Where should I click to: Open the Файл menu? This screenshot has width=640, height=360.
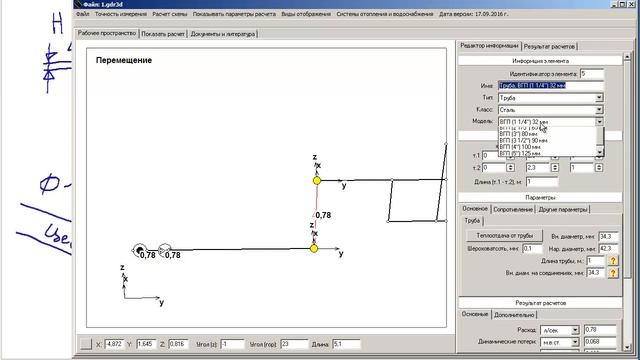point(82,14)
